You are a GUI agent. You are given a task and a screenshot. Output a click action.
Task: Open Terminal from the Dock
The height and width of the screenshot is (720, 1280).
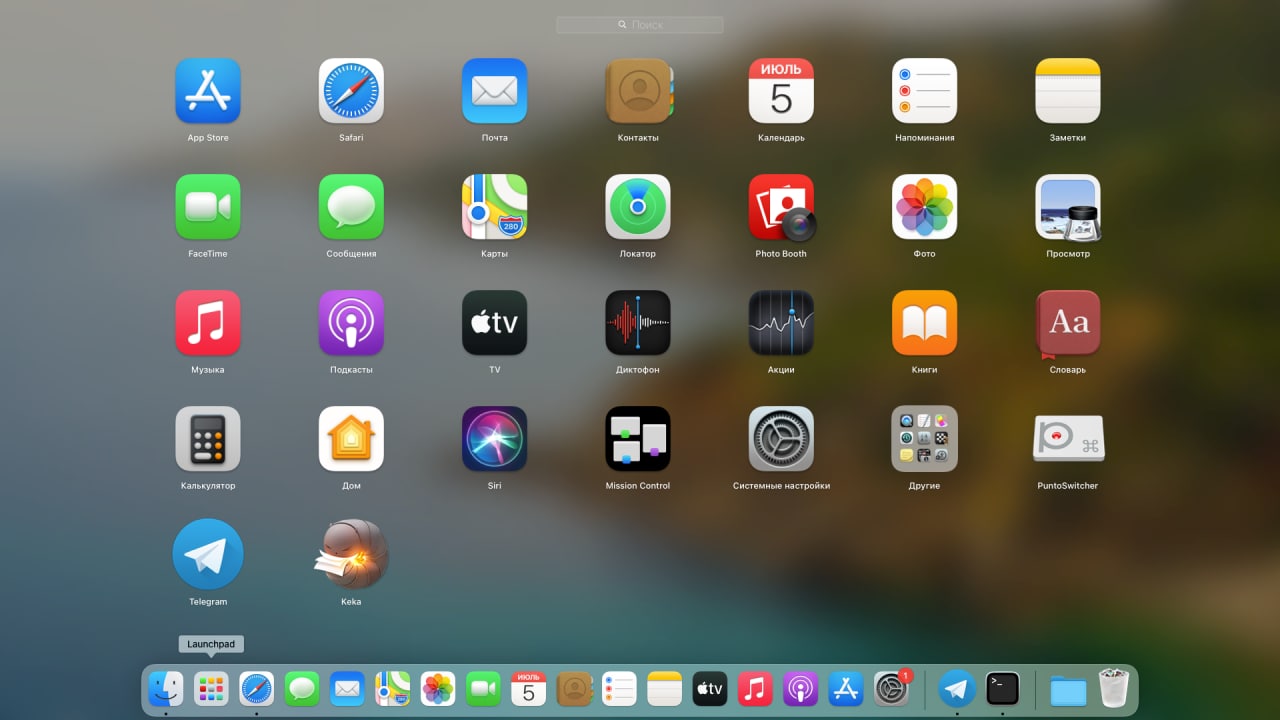(1003, 688)
